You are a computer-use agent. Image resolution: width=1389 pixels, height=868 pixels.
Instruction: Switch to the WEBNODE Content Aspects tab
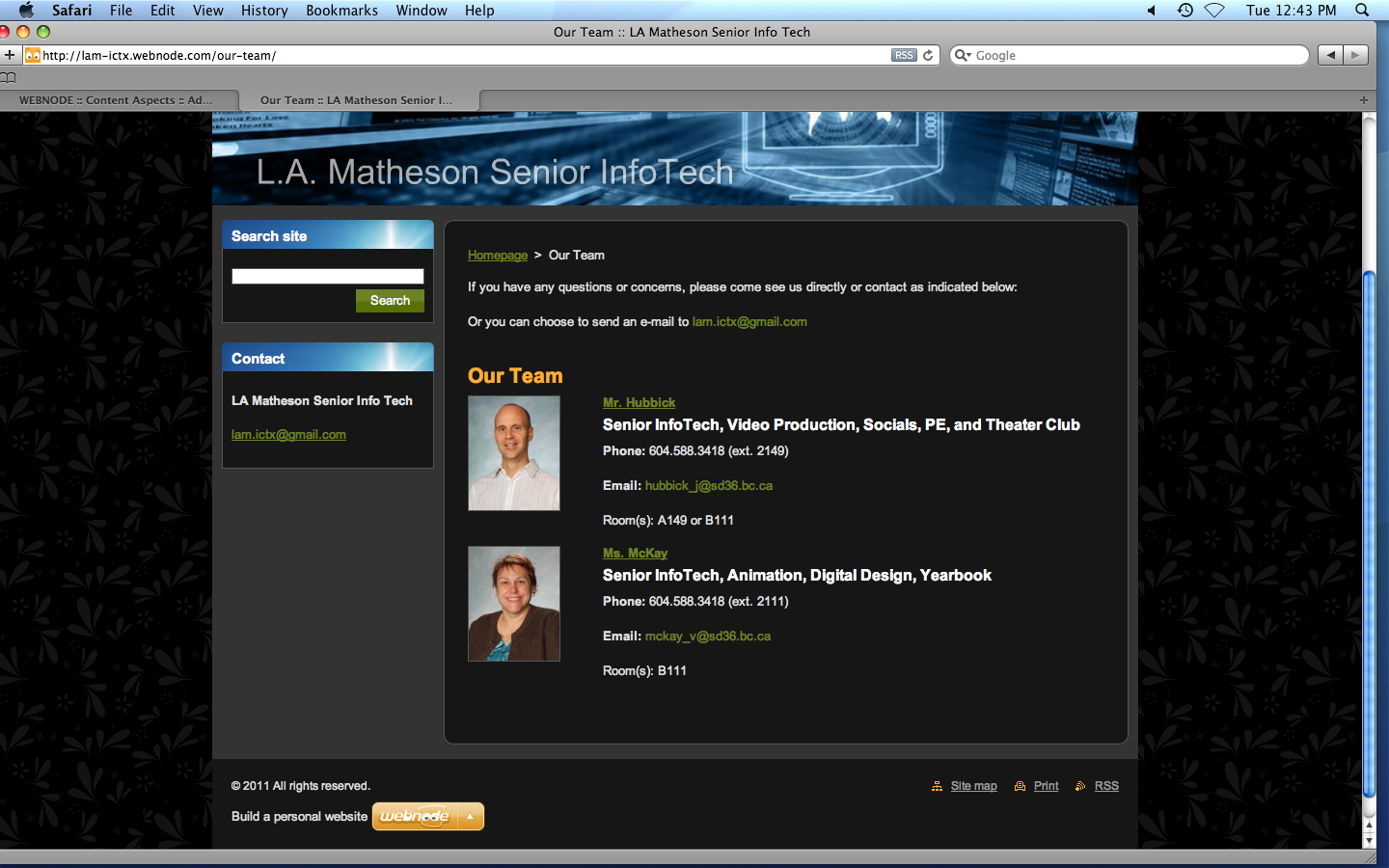point(116,100)
